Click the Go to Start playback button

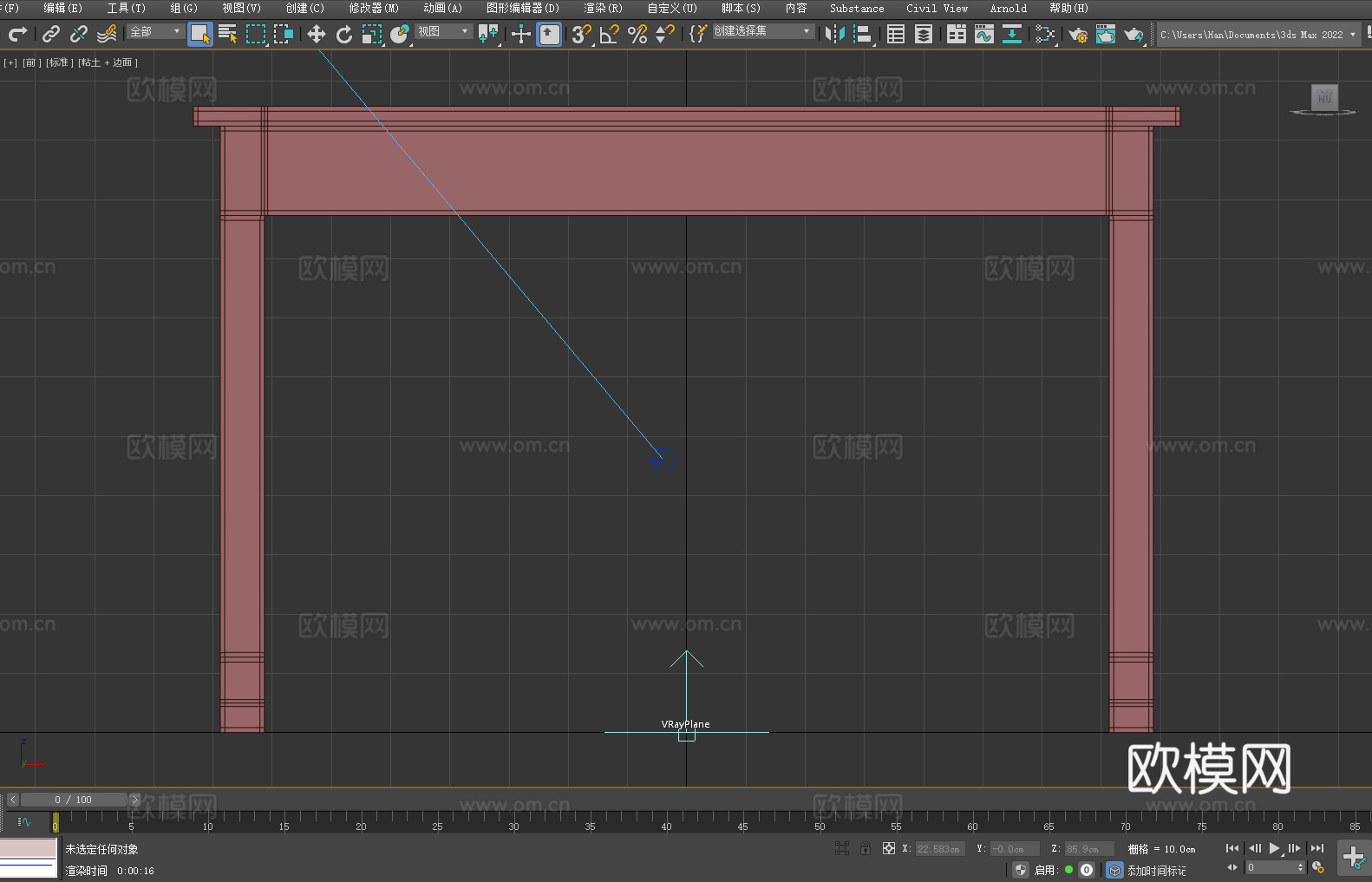pyautogui.click(x=1232, y=848)
